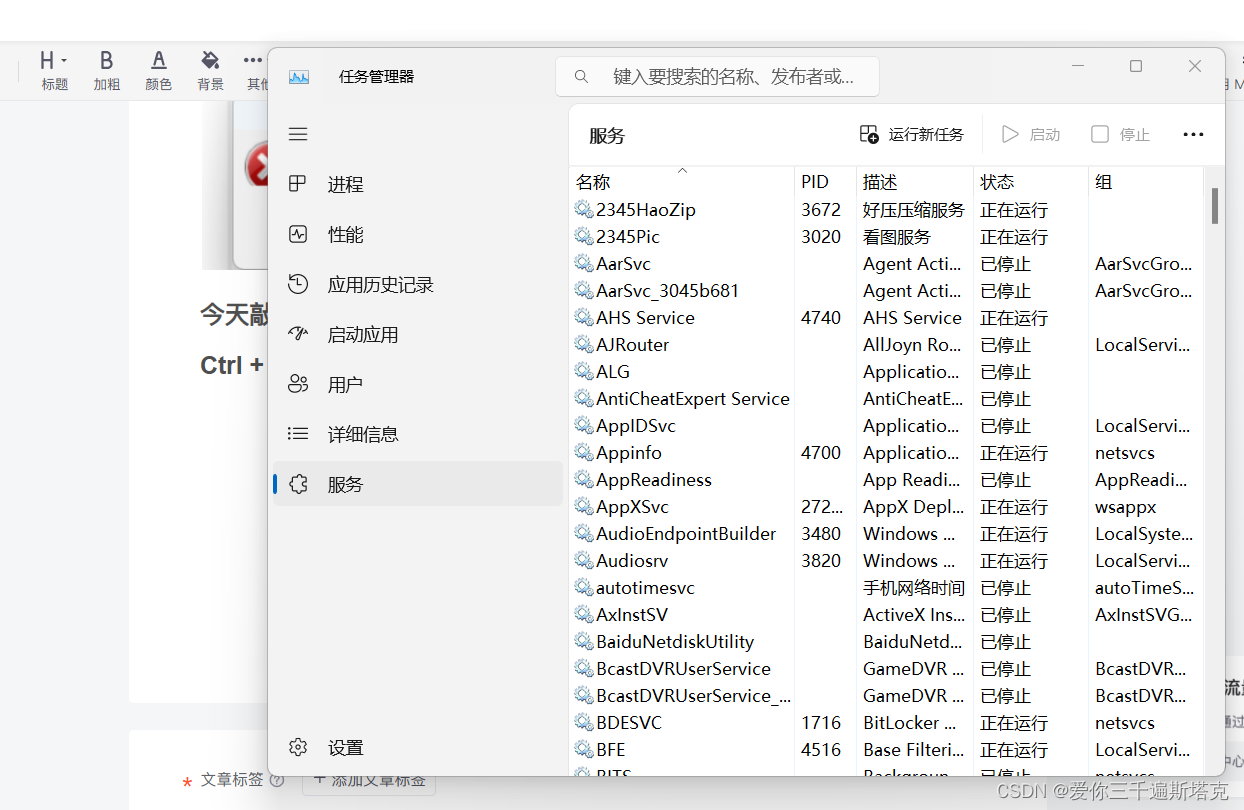Click gear icon of AudioEndpointBuilder
The image size is (1244, 810).
coord(584,533)
